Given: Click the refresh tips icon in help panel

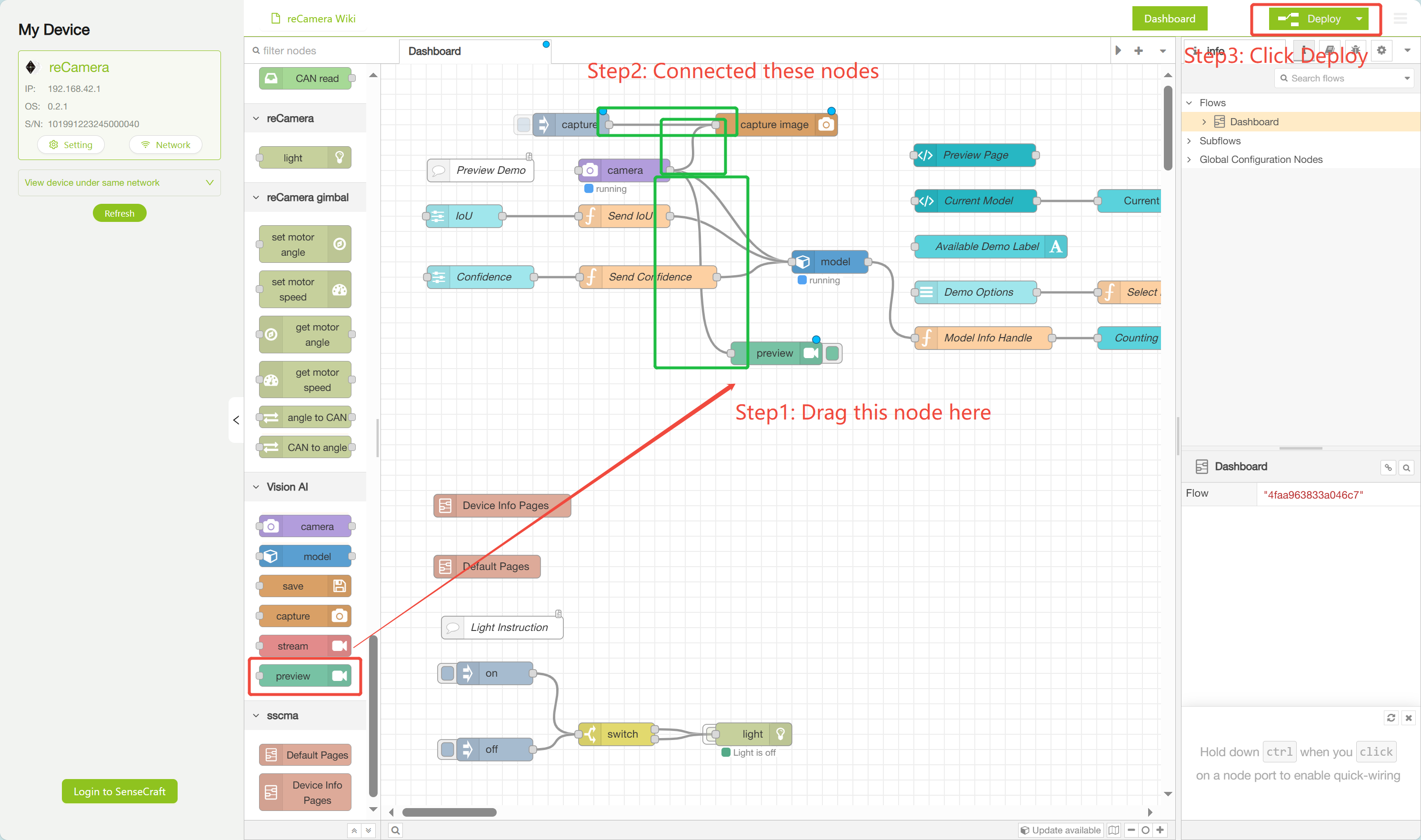Looking at the screenshot, I should [1391, 717].
